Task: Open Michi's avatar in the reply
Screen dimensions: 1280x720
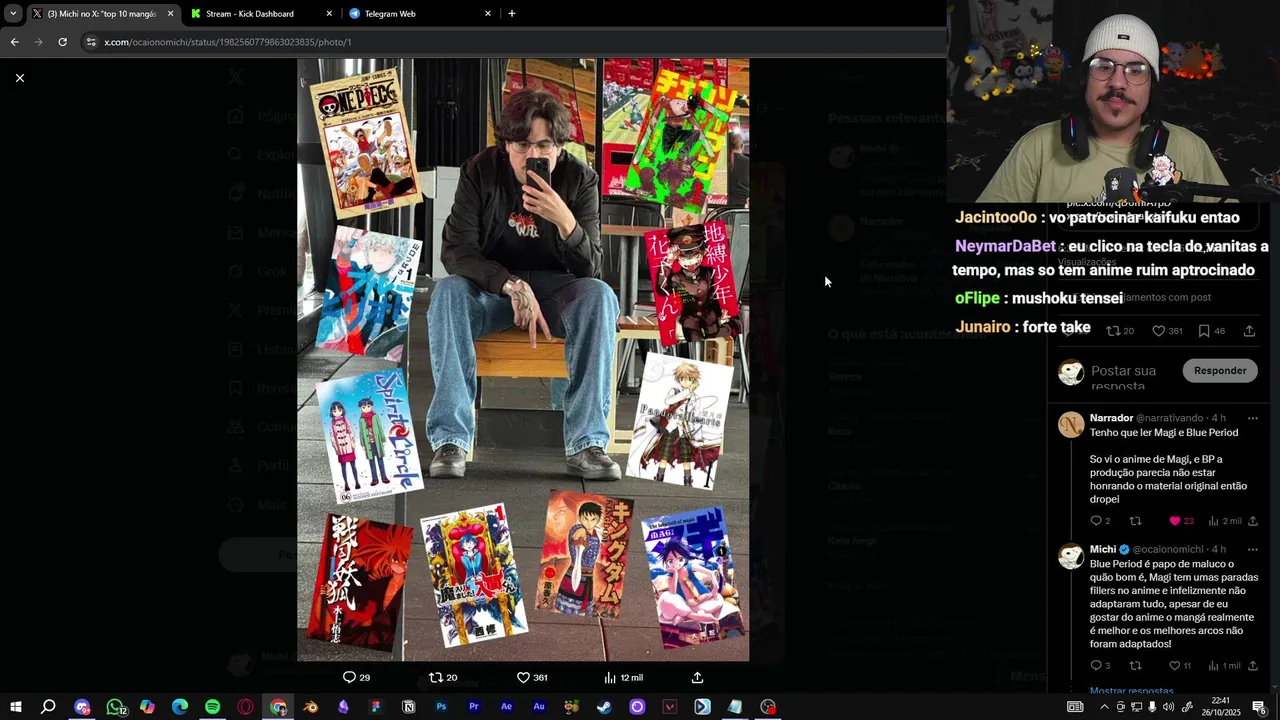Action: tap(1071, 556)
